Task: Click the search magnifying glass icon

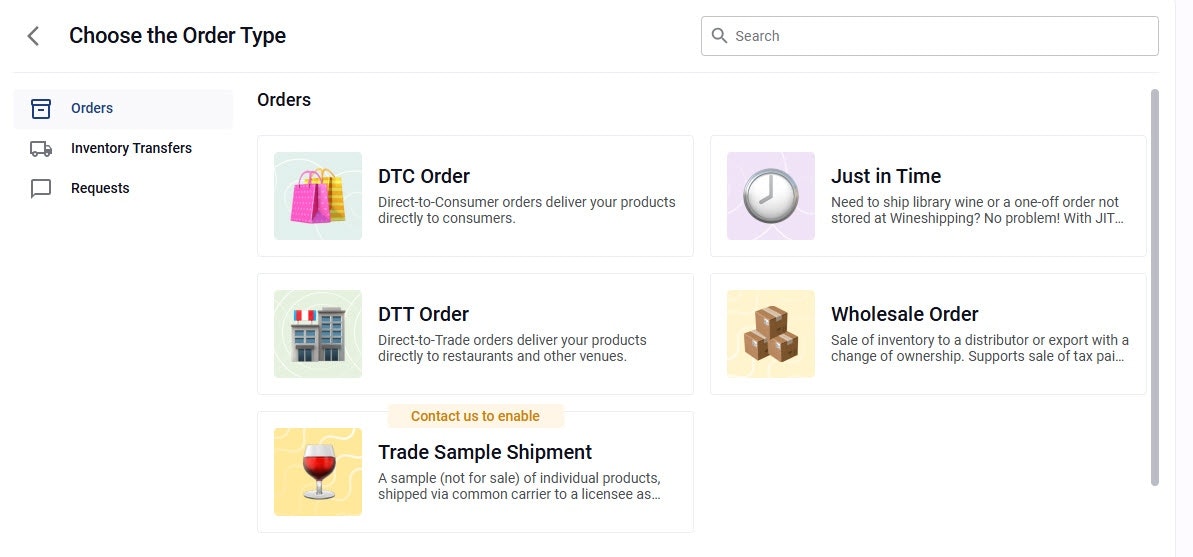Action: point(719,36)
